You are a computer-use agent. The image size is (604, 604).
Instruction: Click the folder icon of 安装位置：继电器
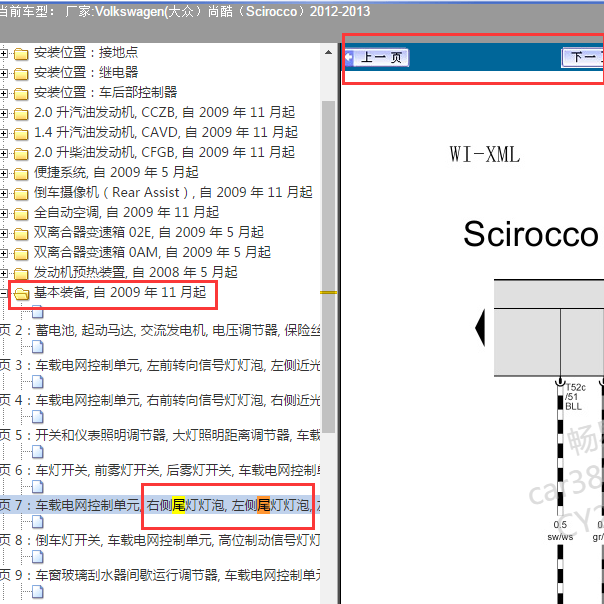21,74
